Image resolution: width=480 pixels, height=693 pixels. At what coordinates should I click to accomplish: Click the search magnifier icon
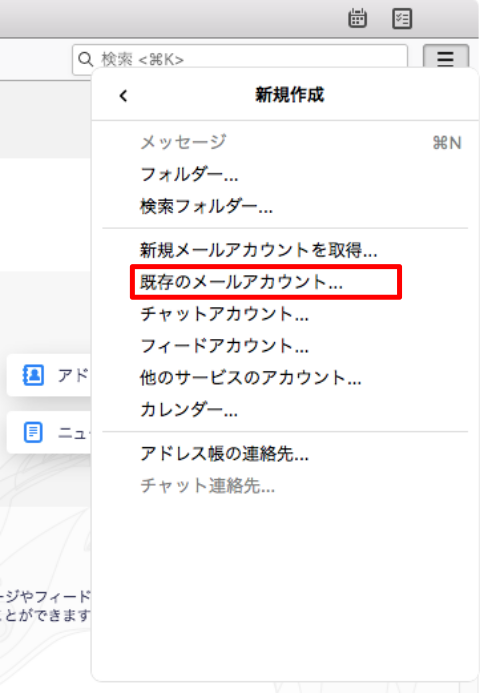point(85,59)
